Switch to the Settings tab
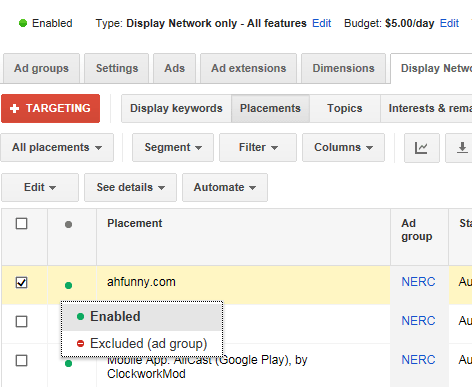 tap(117, 68)
